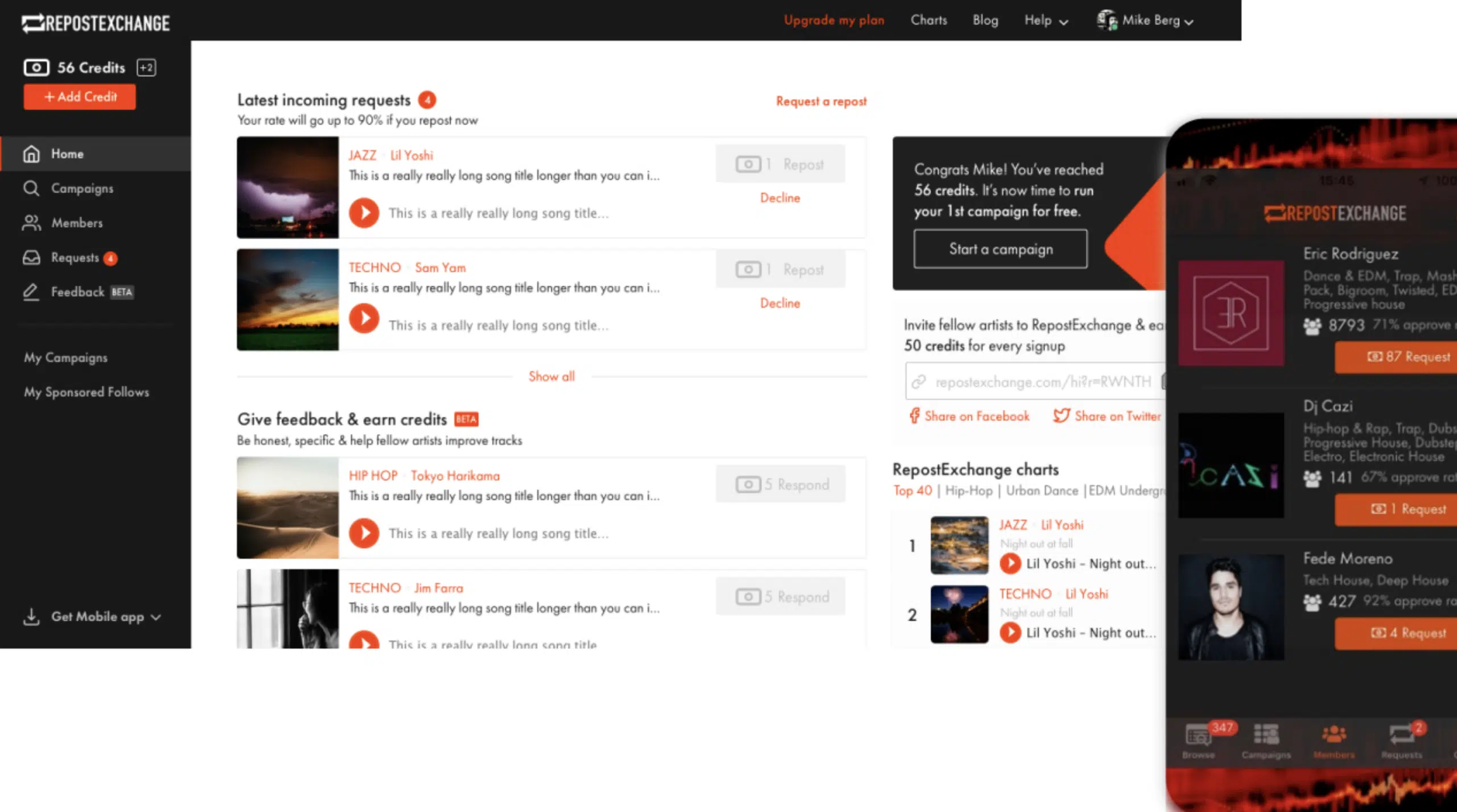1457x812 pixels.
Task: Click the +2 credits badge
Action: click(146, 68)
